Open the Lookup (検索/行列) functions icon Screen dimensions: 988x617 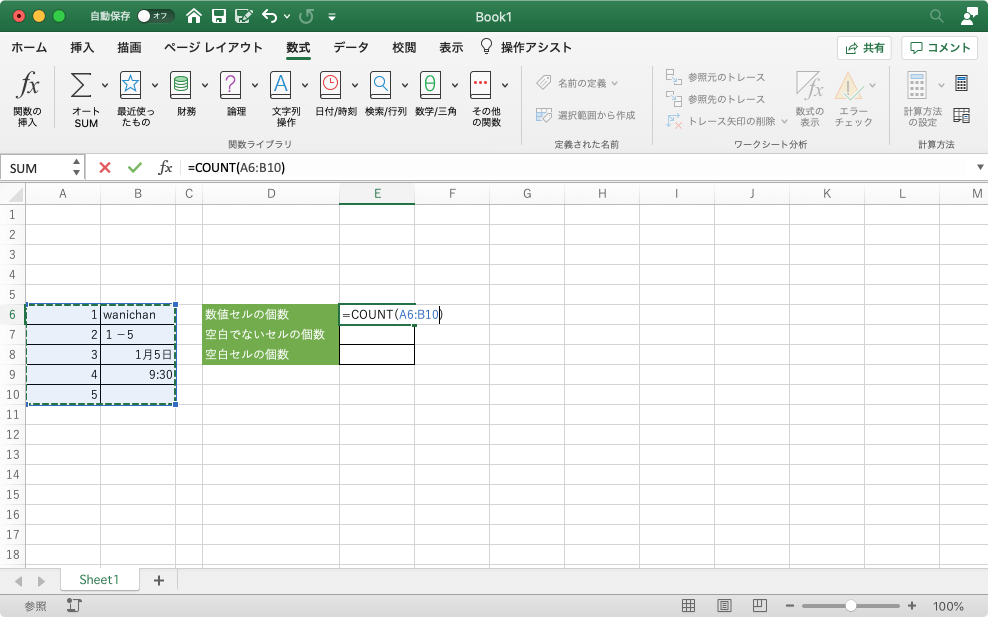381,85
